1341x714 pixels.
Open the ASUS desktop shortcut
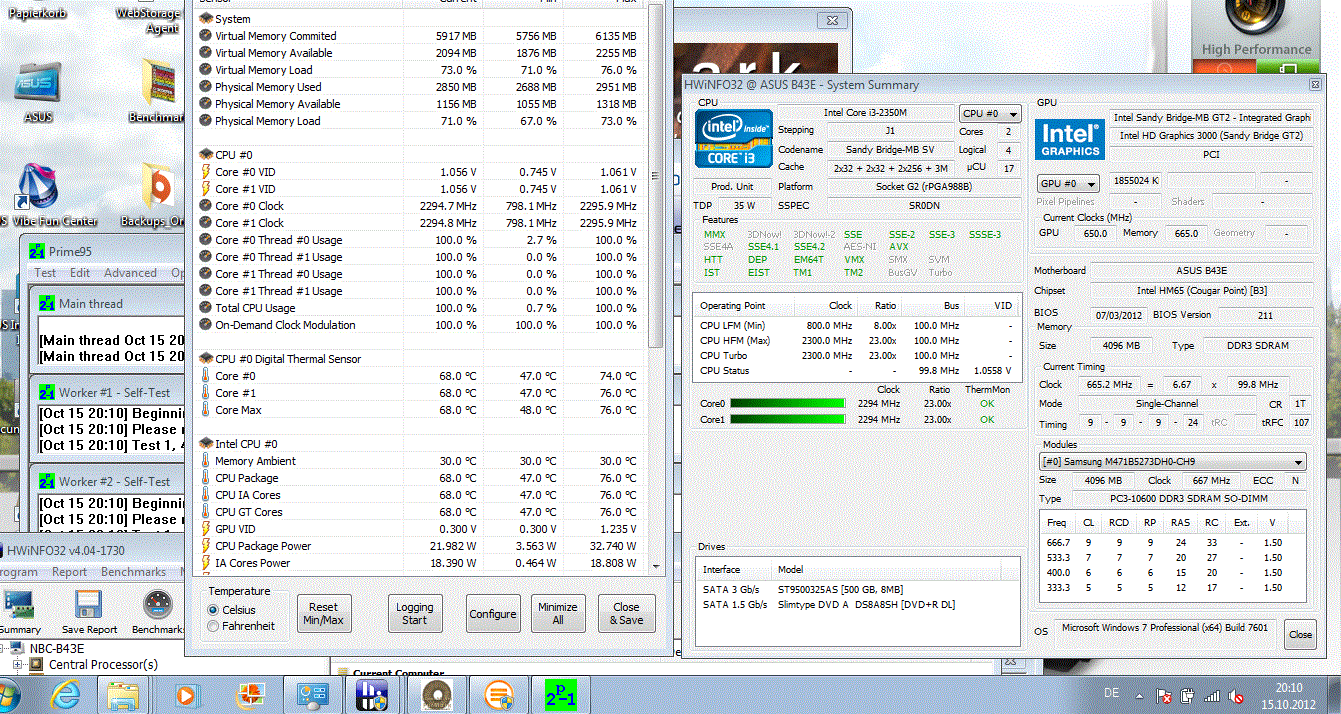pyautogui.click(x=37, y=90)
